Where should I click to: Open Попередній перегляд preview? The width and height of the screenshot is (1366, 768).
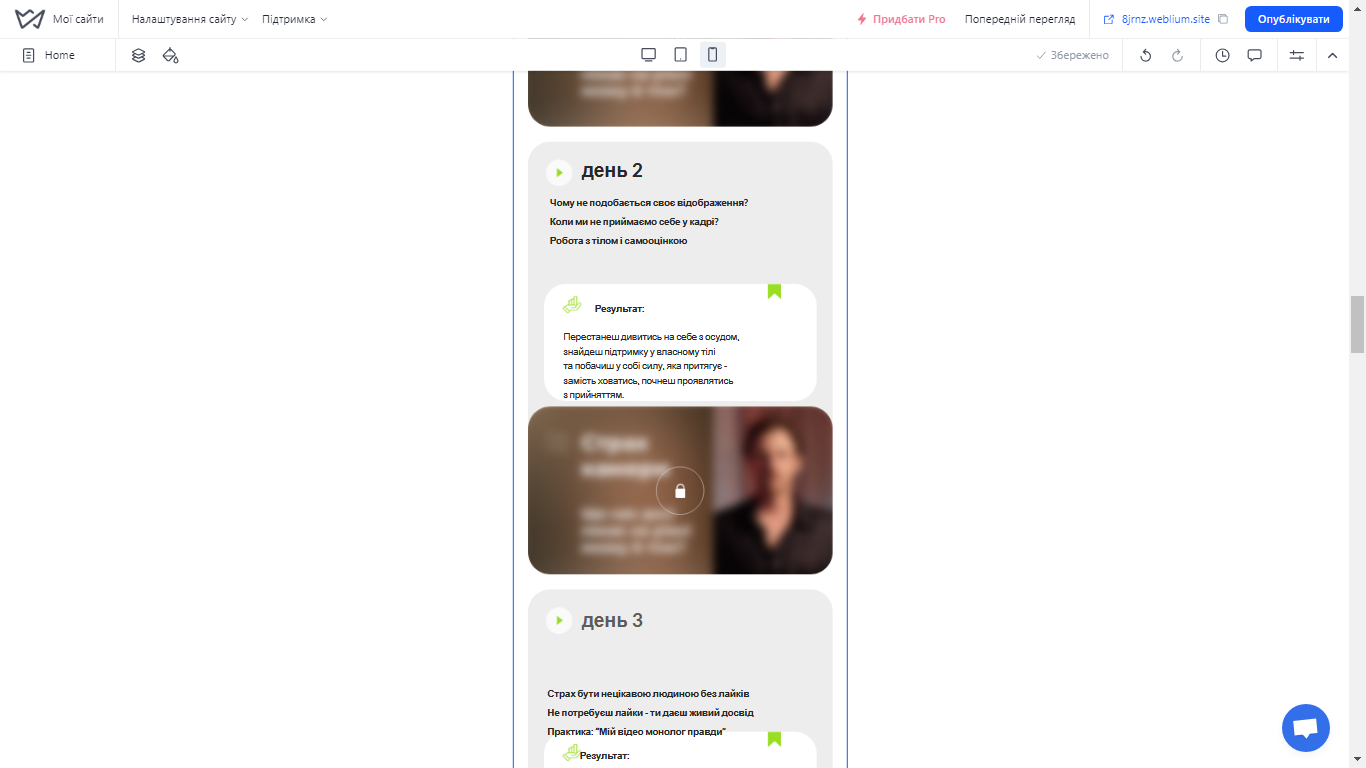tap(1020, 19)
